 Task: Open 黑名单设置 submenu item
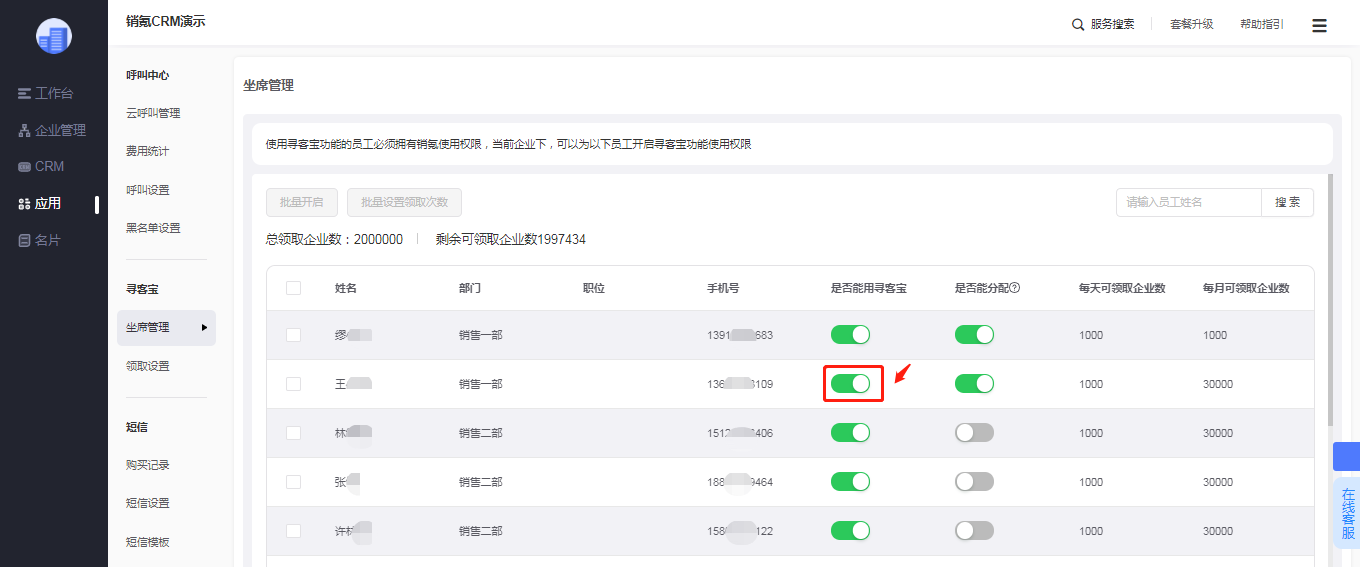(153, 228)
